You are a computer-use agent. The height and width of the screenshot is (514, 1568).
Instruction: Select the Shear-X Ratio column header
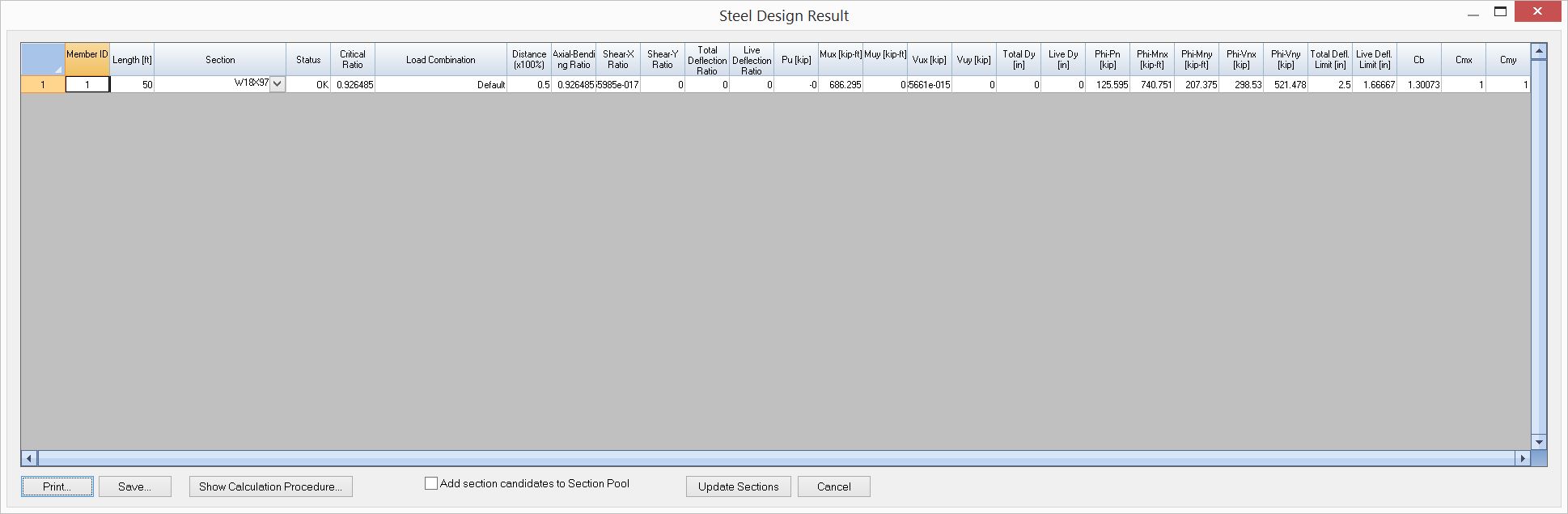coord(618,60)
